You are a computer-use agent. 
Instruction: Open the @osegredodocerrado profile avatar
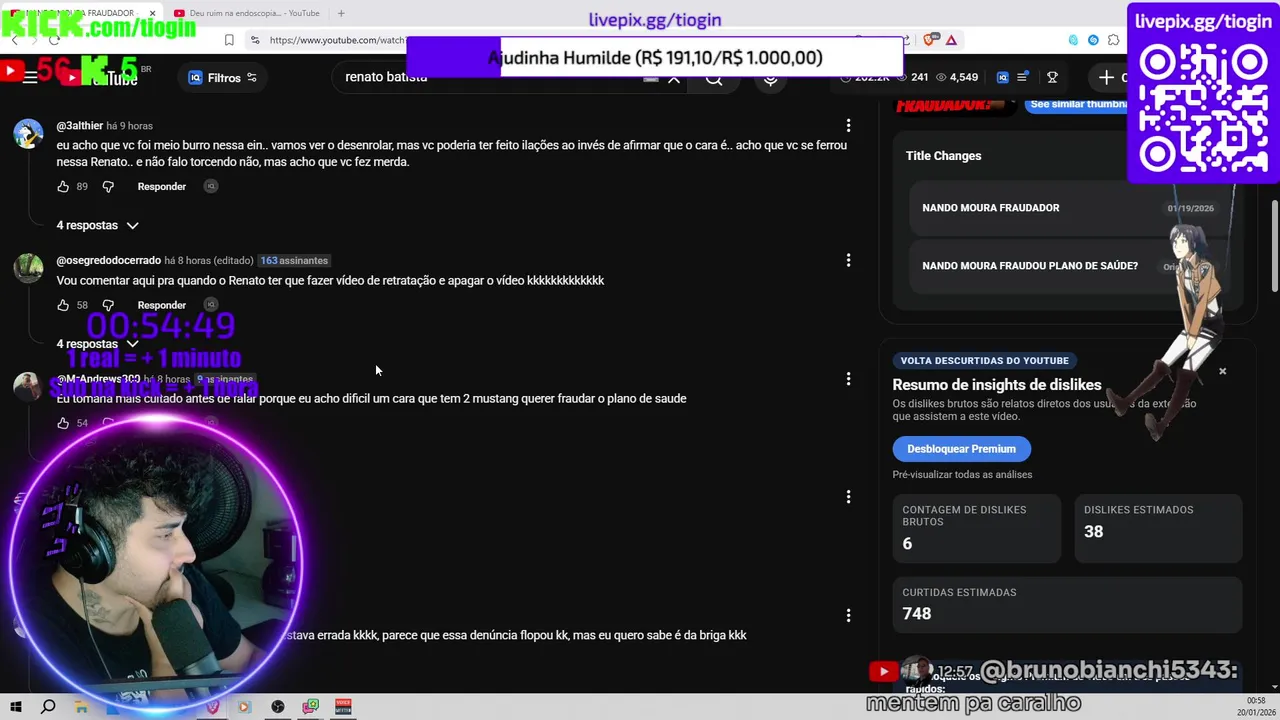pyautogui.click(x=28, y=268)
